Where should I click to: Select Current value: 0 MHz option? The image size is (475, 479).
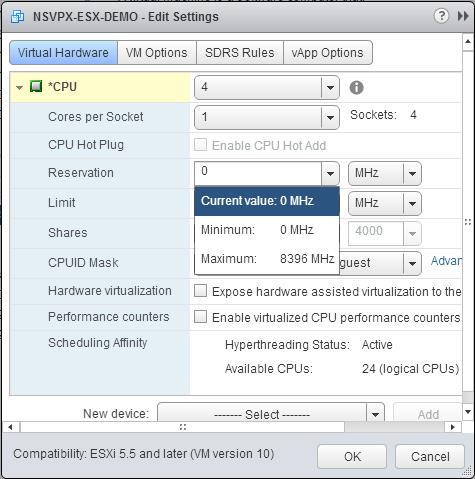click(x=267, y=201)
